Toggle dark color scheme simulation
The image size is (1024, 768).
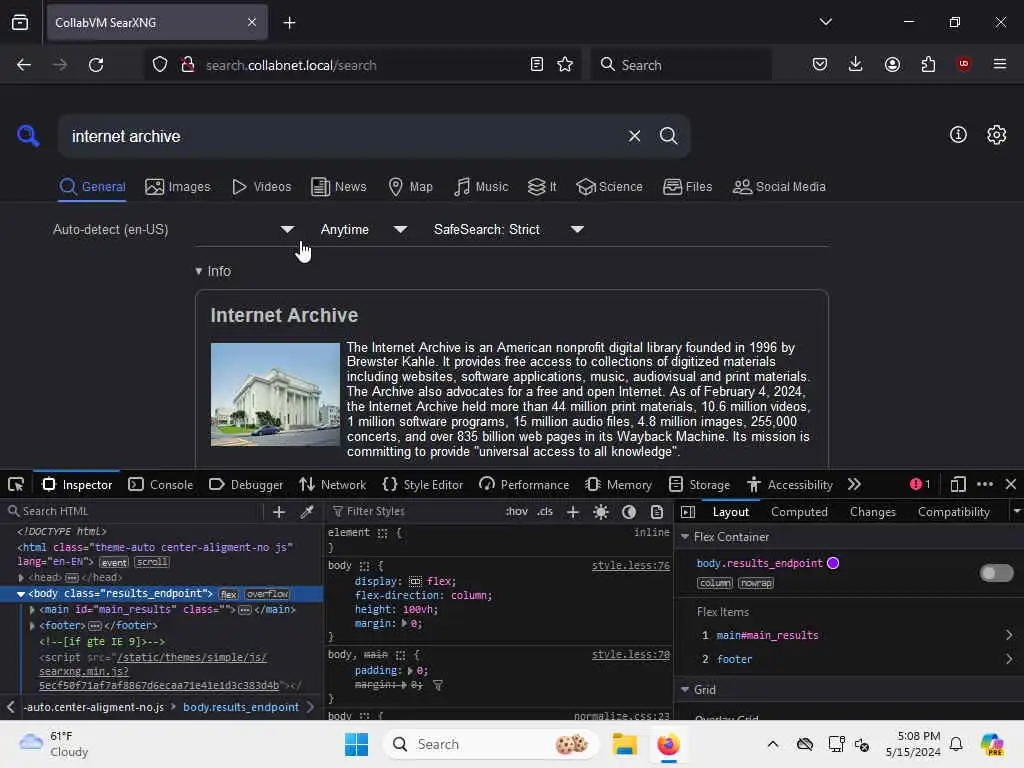[x=629, y=512]
